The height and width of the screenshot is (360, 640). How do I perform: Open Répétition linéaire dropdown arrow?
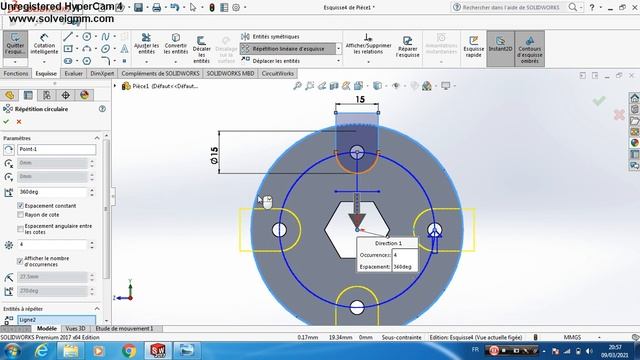coord(338,49)
